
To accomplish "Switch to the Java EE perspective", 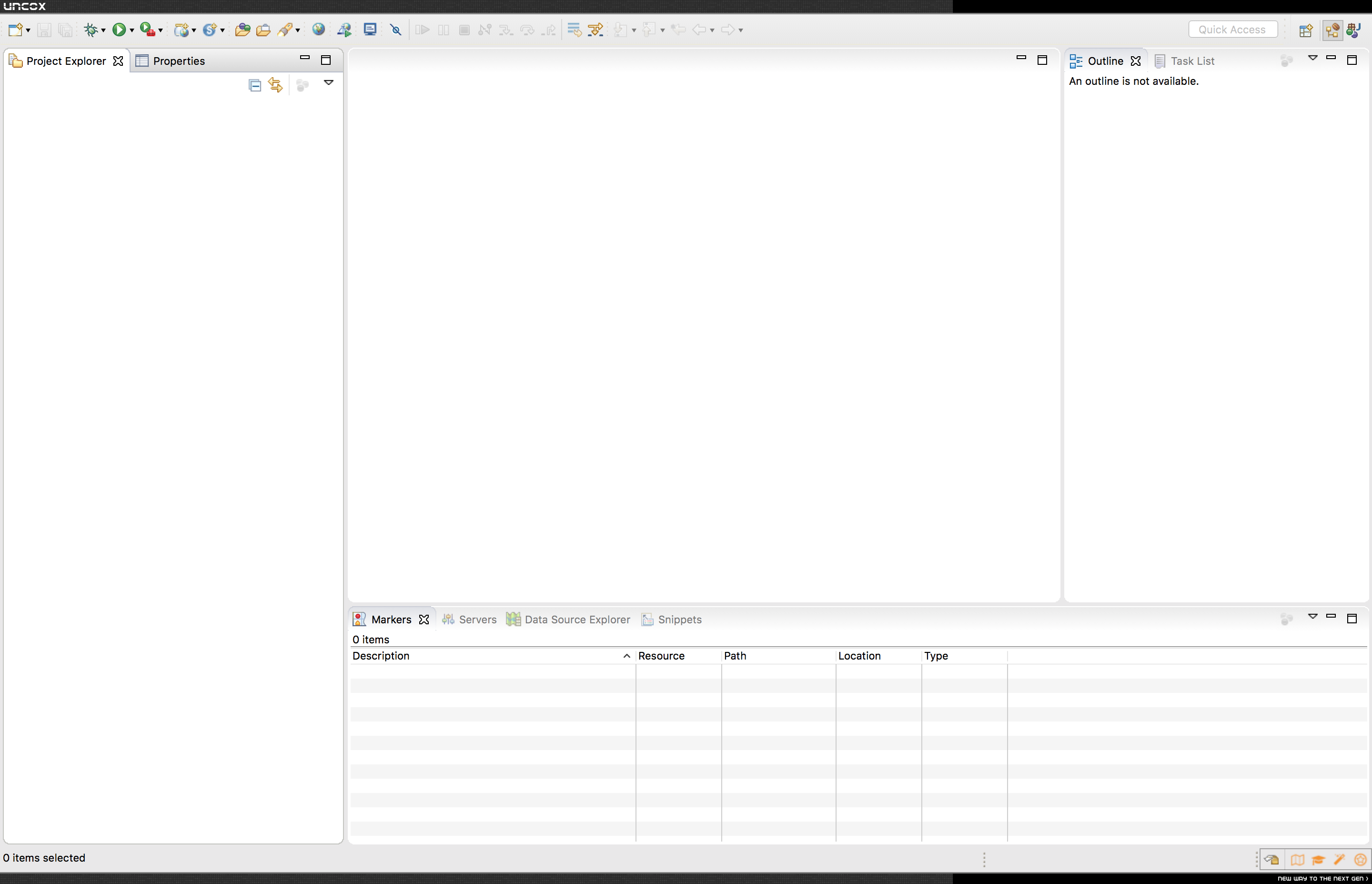I will 1332,30.
